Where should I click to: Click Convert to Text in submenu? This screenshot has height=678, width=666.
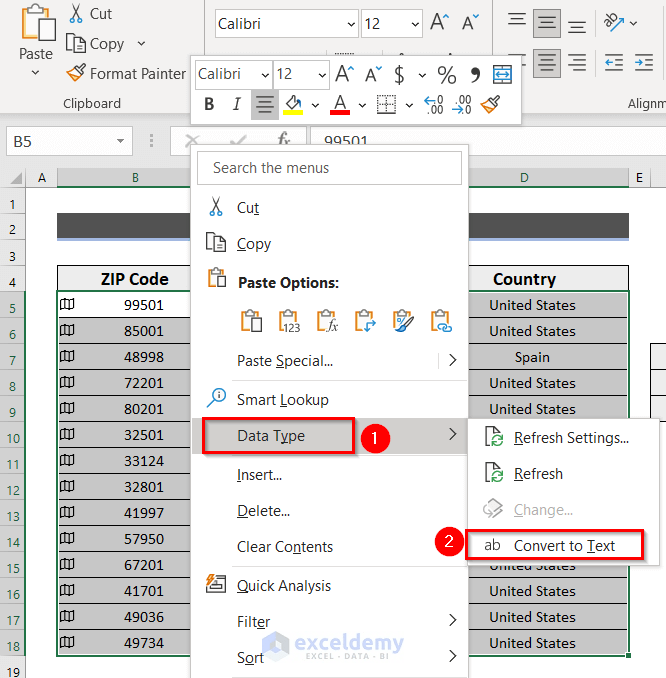pos(564,546)
